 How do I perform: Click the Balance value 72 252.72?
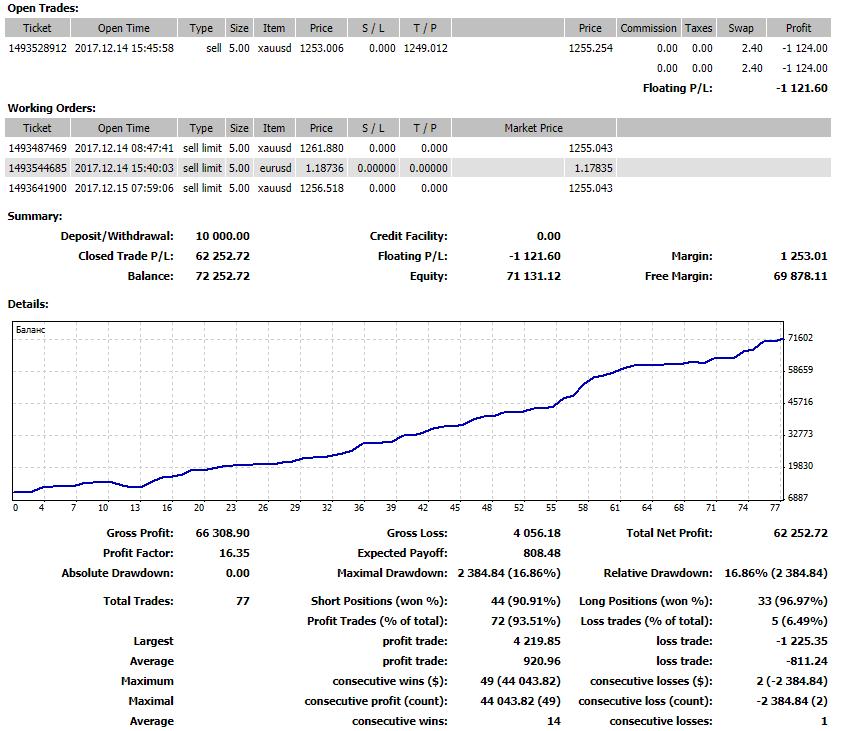223,276
